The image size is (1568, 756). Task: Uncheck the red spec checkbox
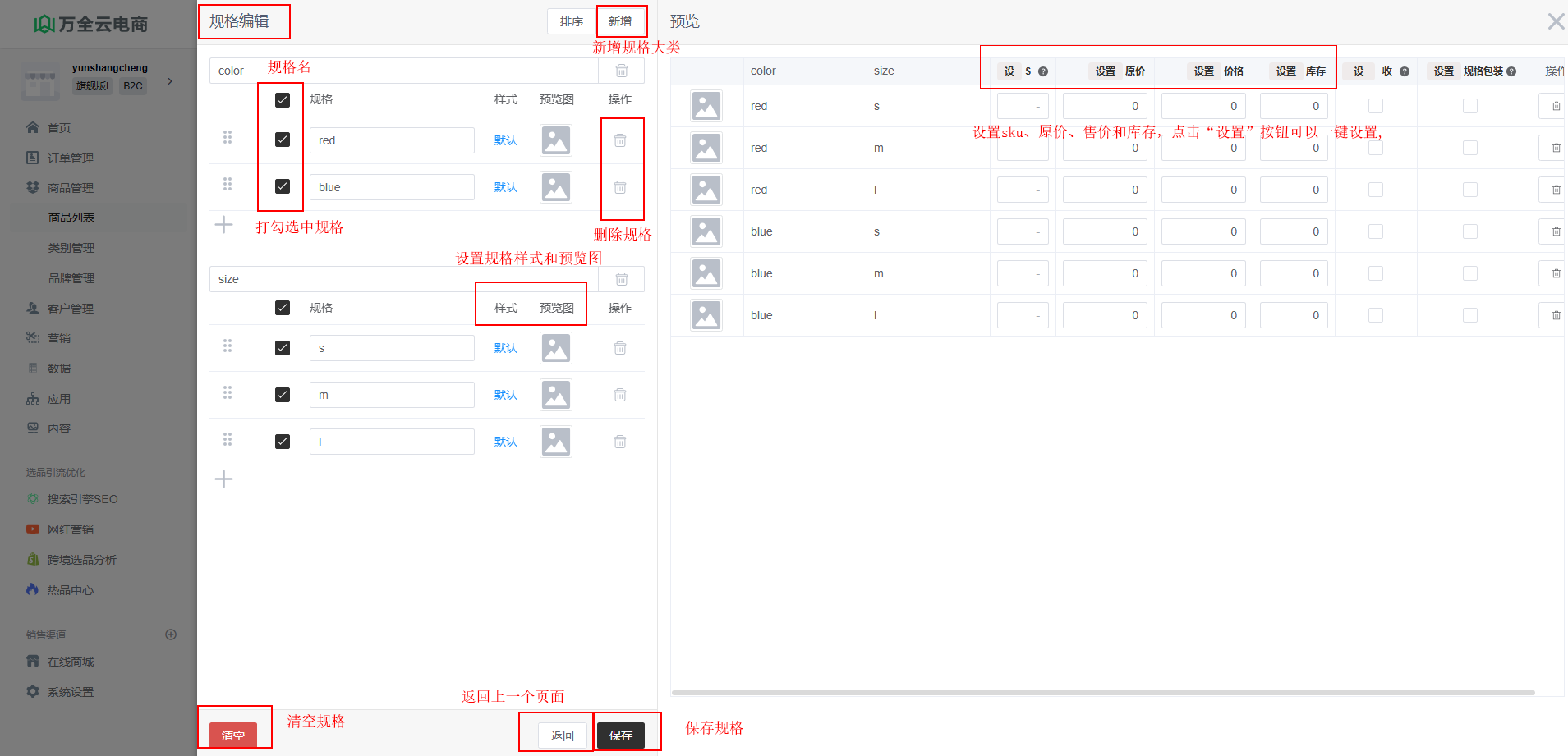coord(283,140)
